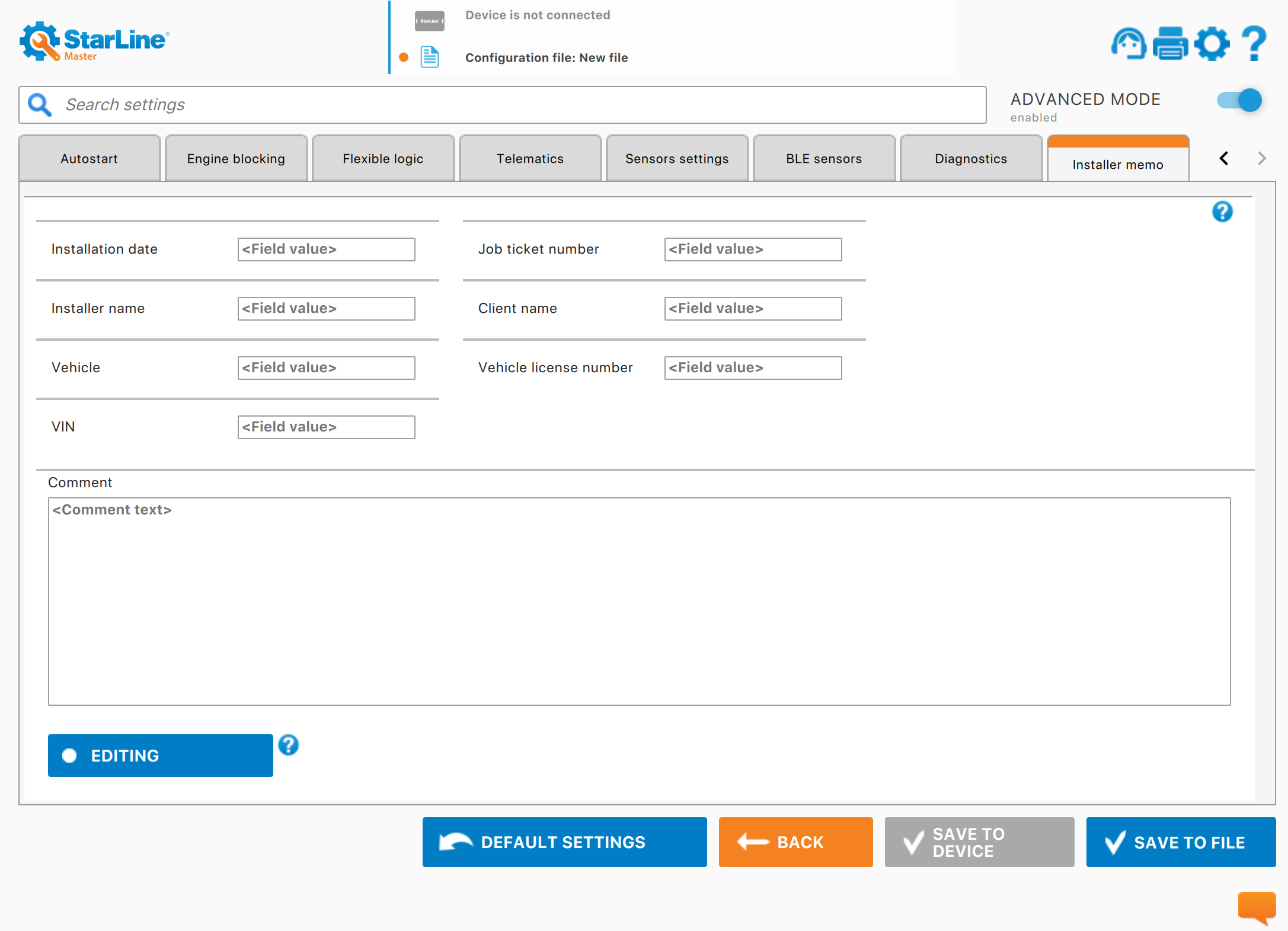Viewport: 1288px width, 931px height.
Task: Toggle the Advanced Mode switch
Action: (1239, 100)
